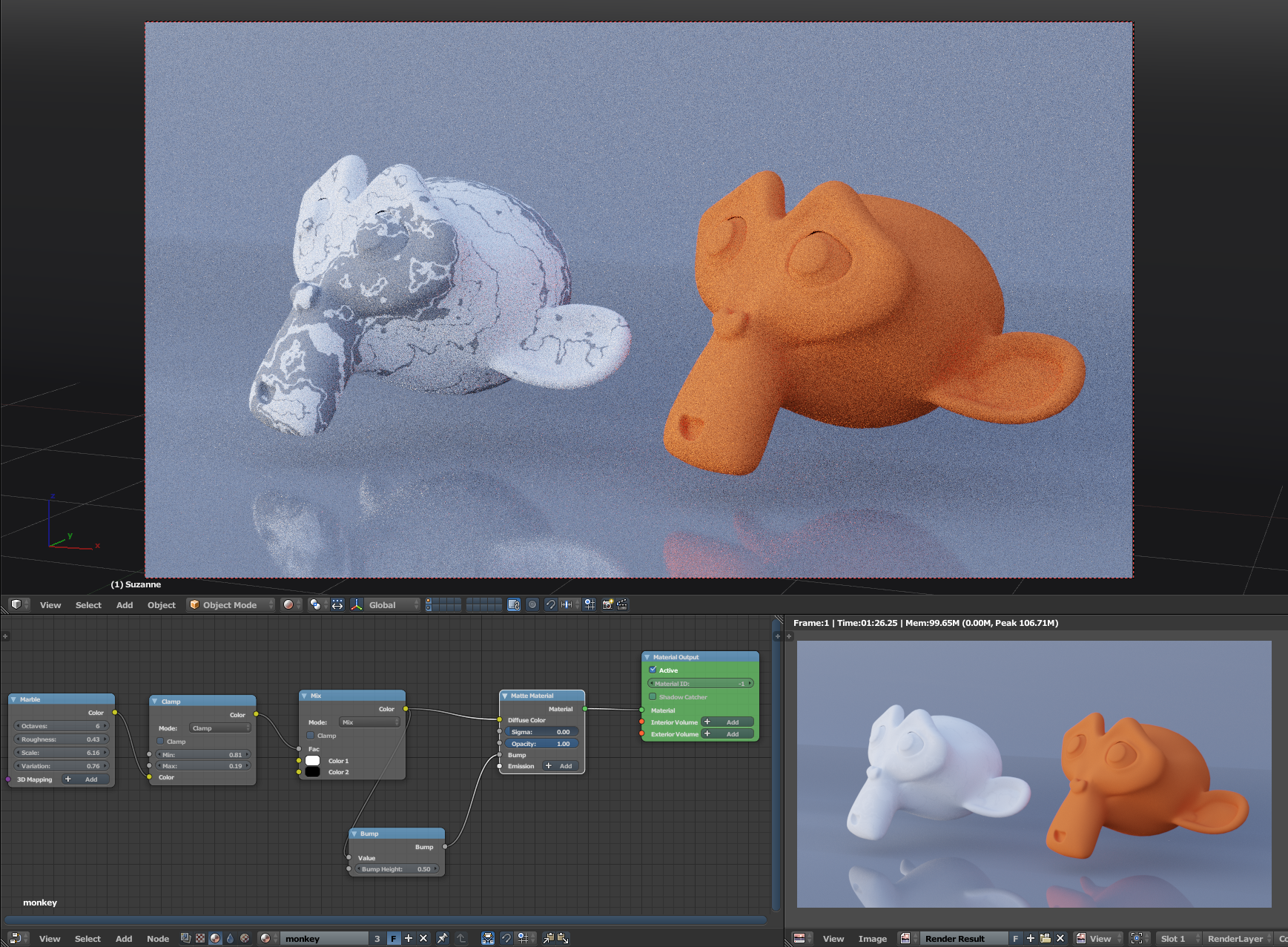Select the texture nodes checker icon
This screenshot has width=1288, height=947.
[200, 938]
